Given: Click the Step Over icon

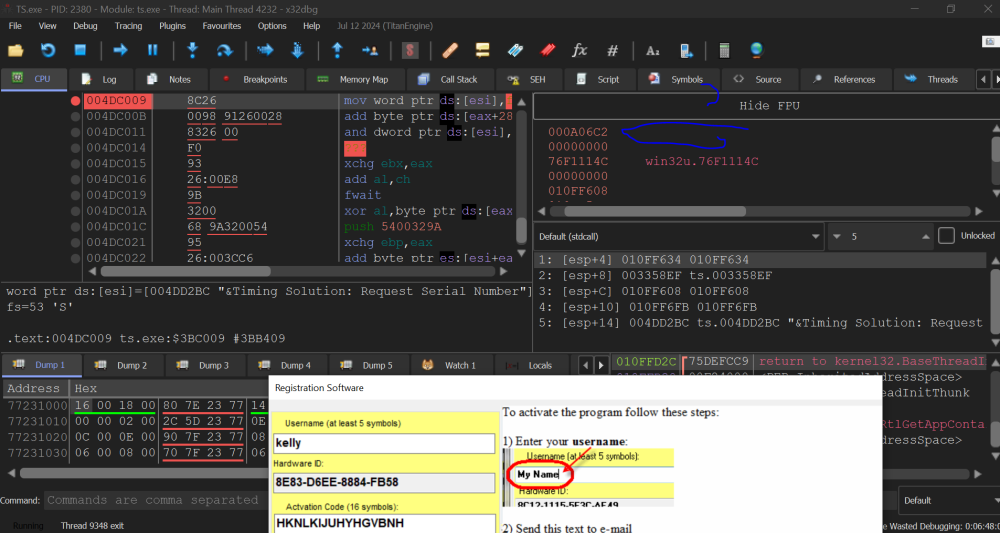Looking at the screenshot, I should pyautogui.click(x=225, y=50).
